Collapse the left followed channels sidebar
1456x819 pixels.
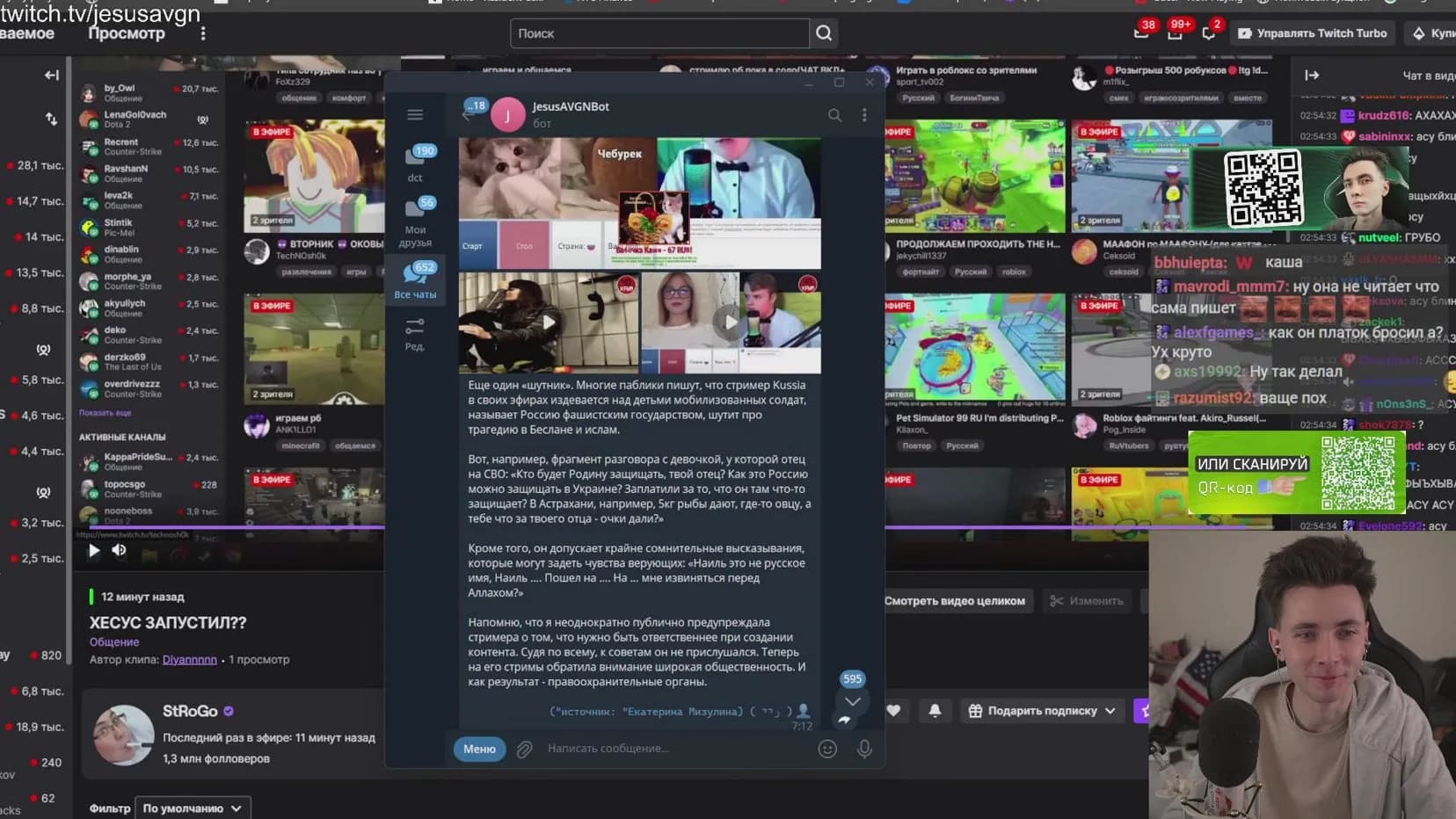[x=52, y=76]
